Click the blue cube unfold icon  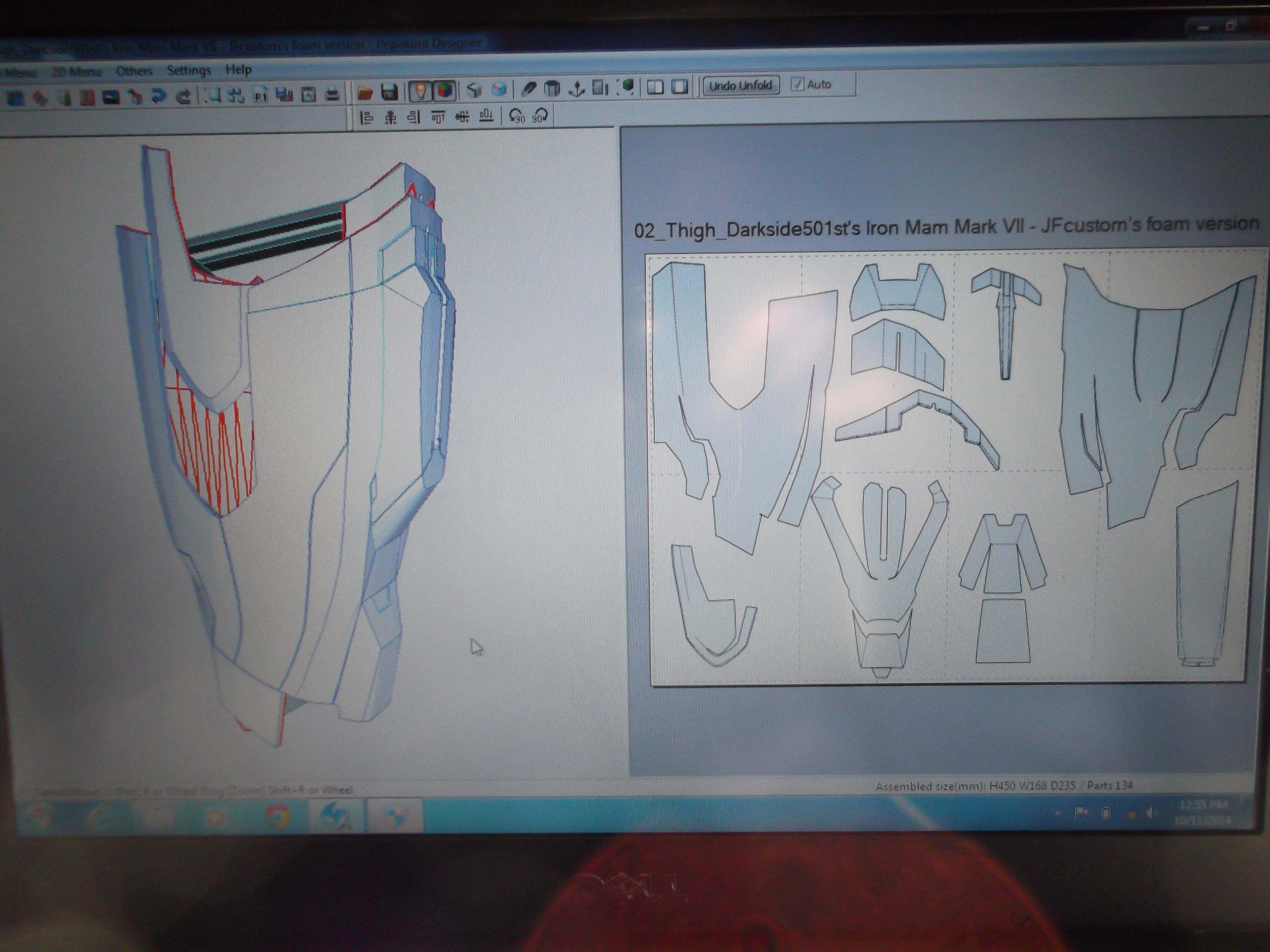pyautogui.click(x=498, y=89)
